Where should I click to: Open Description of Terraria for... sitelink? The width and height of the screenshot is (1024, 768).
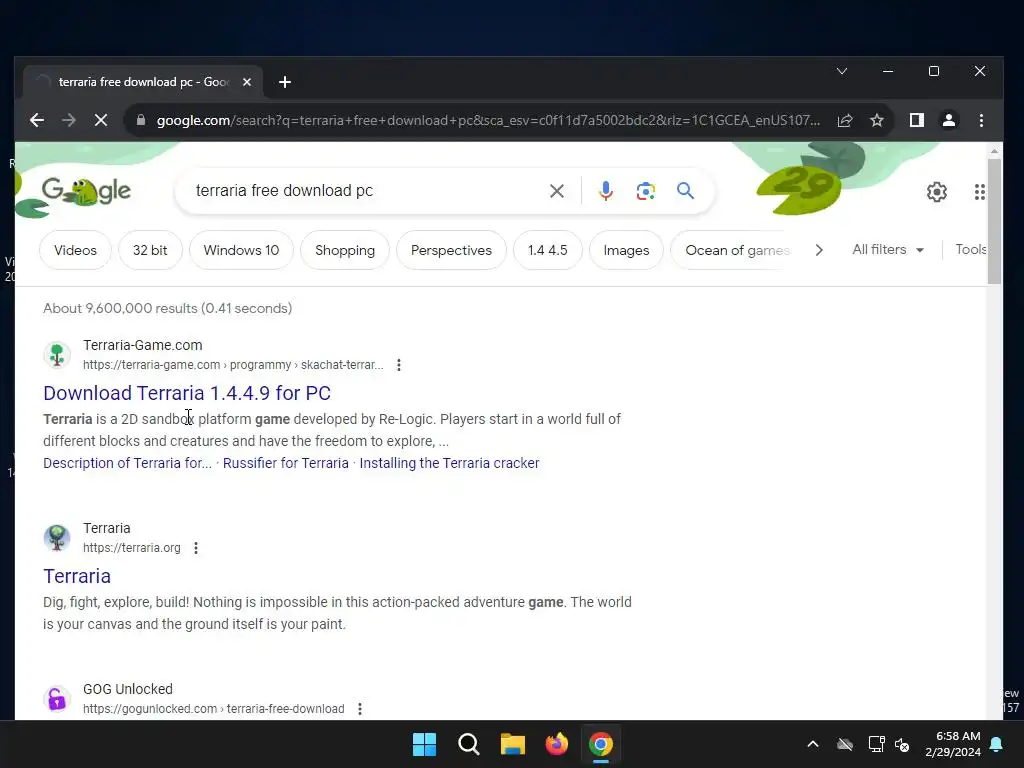point(127,463)
